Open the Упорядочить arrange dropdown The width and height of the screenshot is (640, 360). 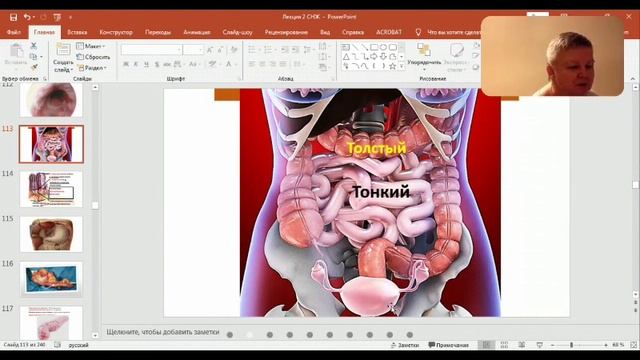(x=424, y=57)
